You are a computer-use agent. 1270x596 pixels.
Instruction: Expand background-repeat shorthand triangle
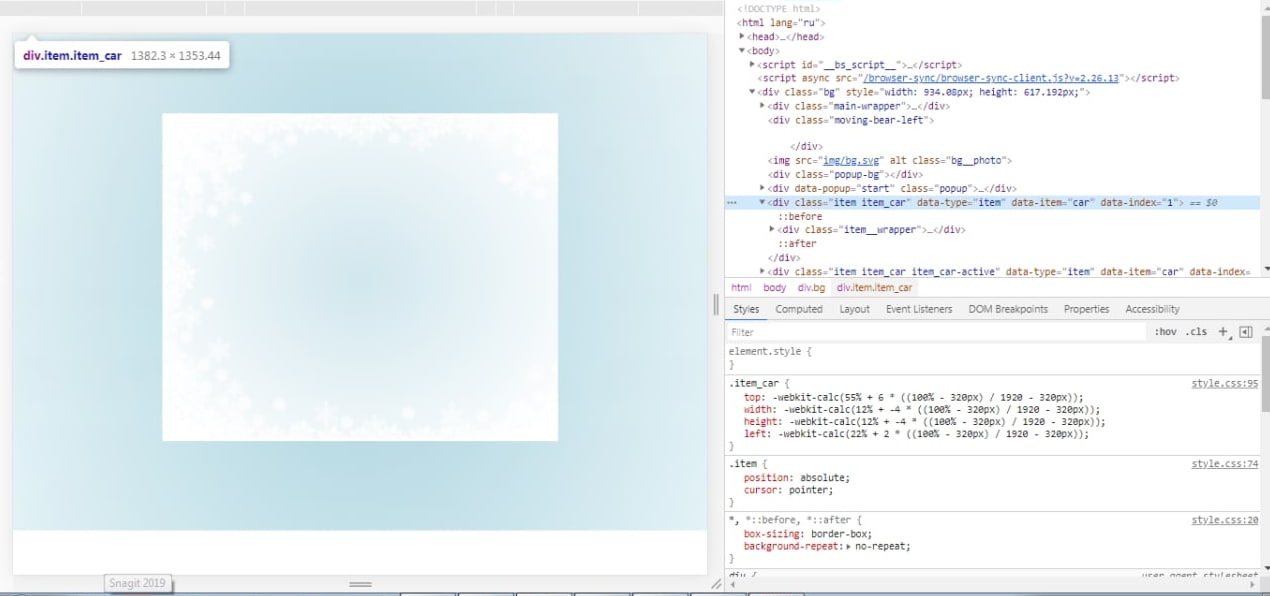pyautogui.click(x=849, y=547)
